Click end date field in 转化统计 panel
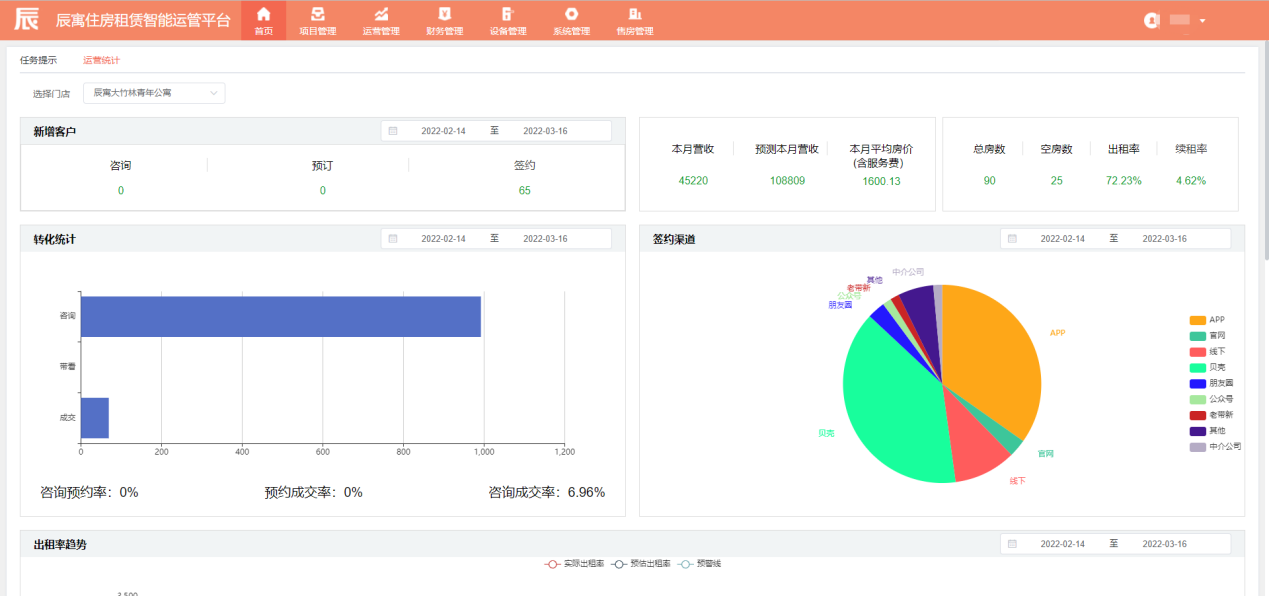 tap(545, 239)
